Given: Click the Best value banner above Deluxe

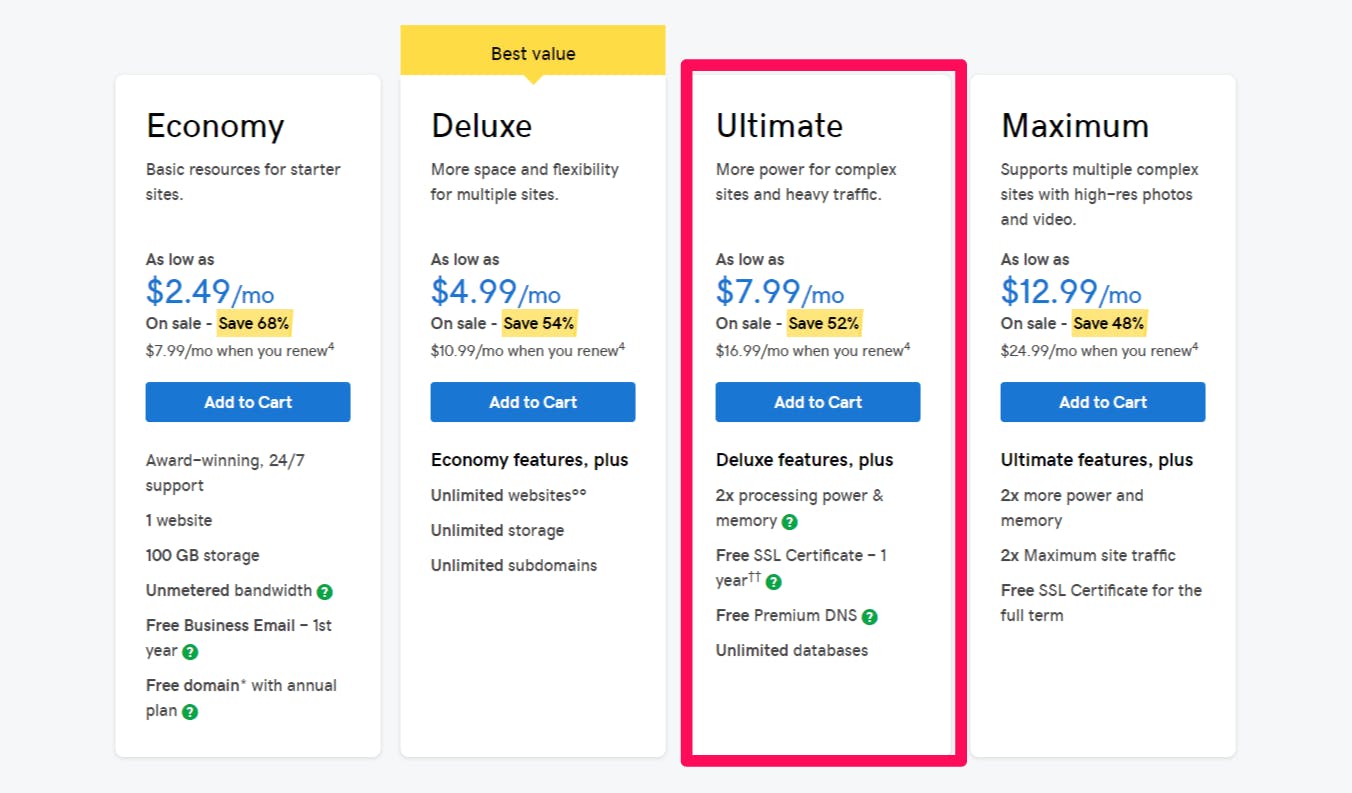Looking at the screenshot, I should [533, 52].
